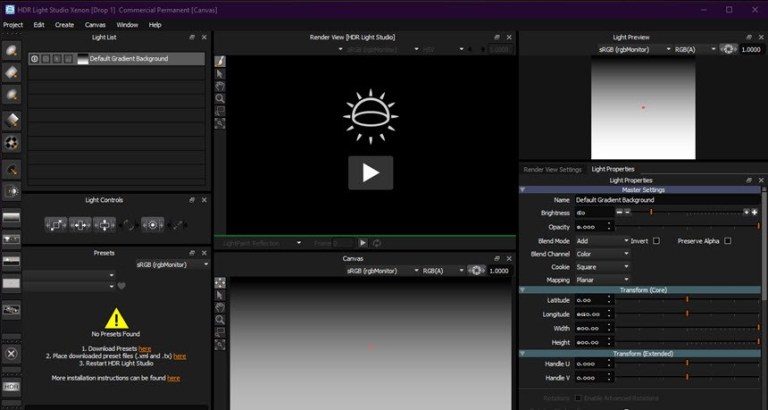Click the third Light Controls scale button
Image resolution: width=768 pixels, height=410 pixels.
[104, 225]
